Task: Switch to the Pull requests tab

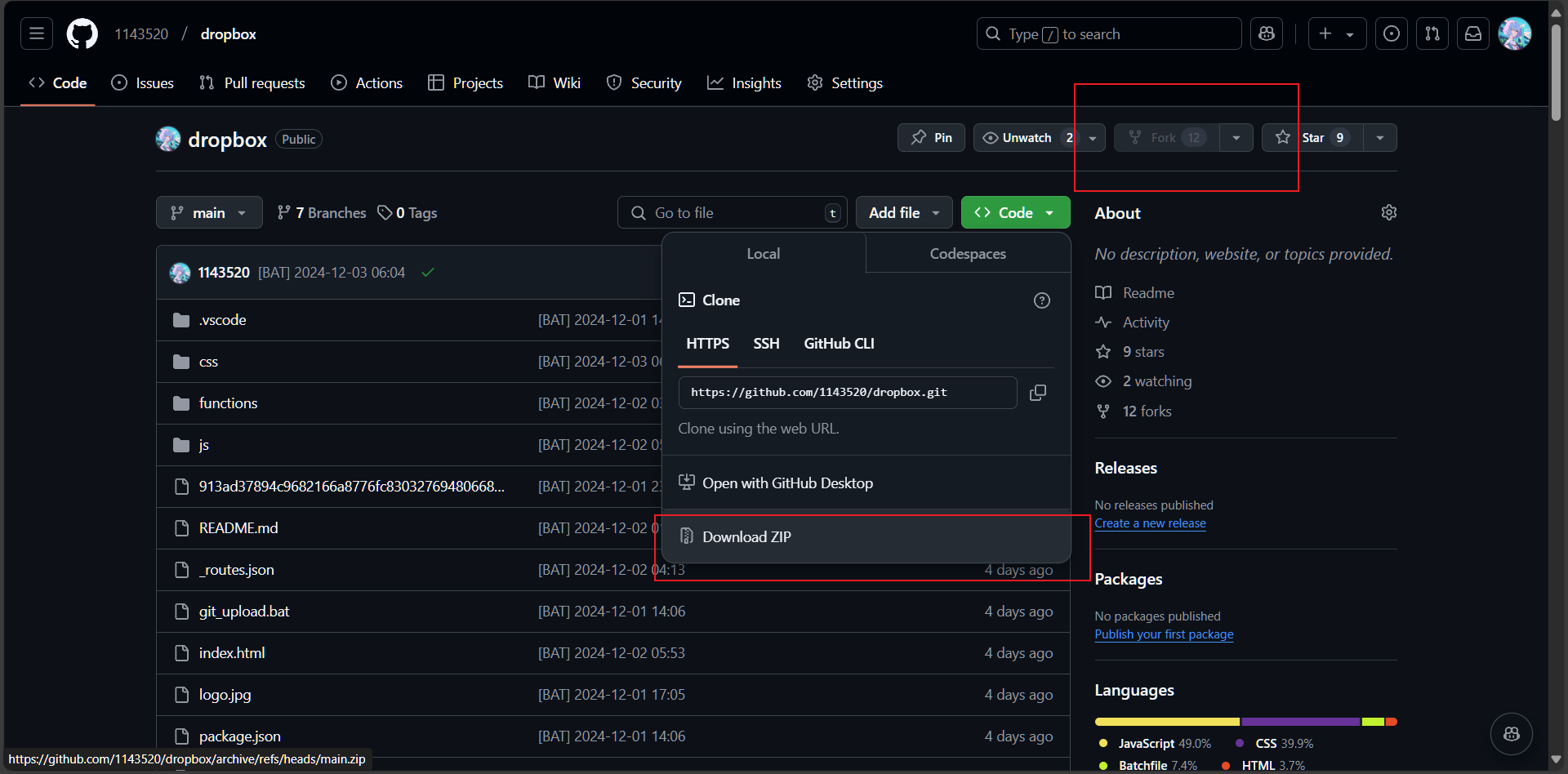Action: pos(252,83)
